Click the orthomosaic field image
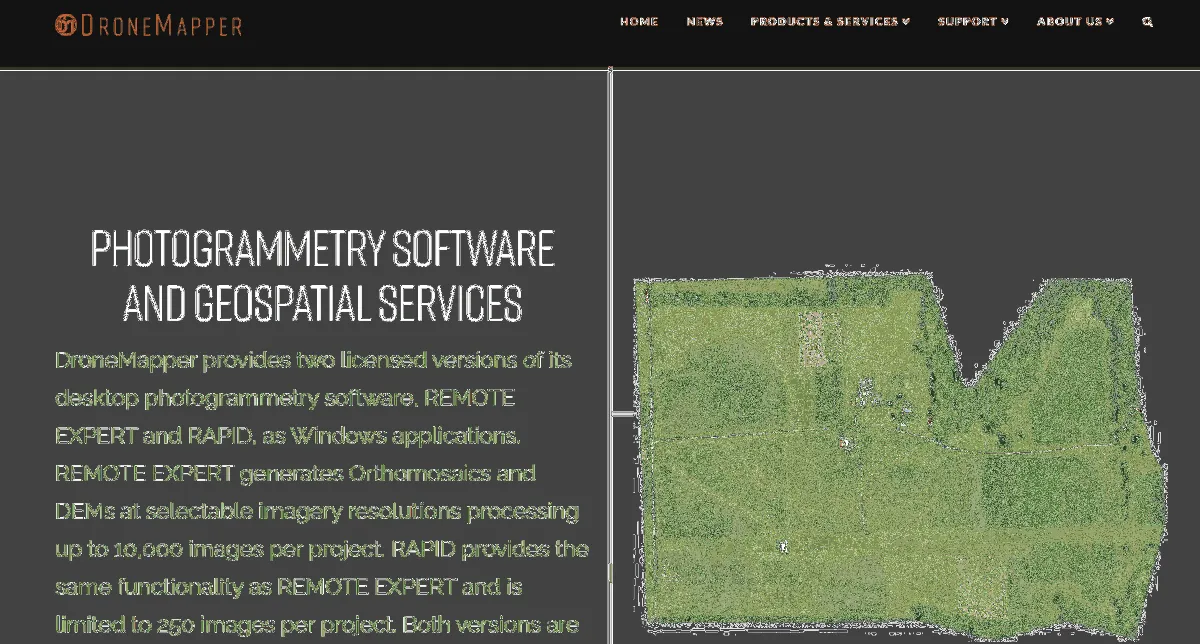The width and height of the screenshot is (1200, 644). pos(900,455)
